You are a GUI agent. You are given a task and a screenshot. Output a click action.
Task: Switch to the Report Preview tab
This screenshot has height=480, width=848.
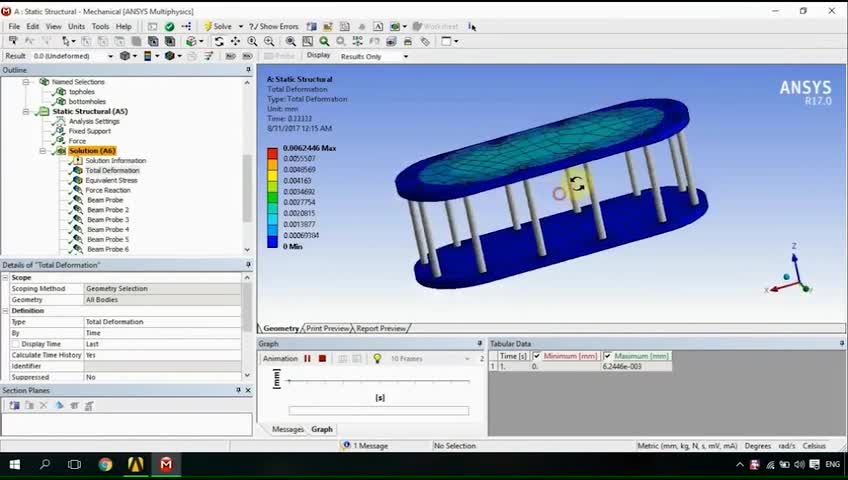[381, 328]
